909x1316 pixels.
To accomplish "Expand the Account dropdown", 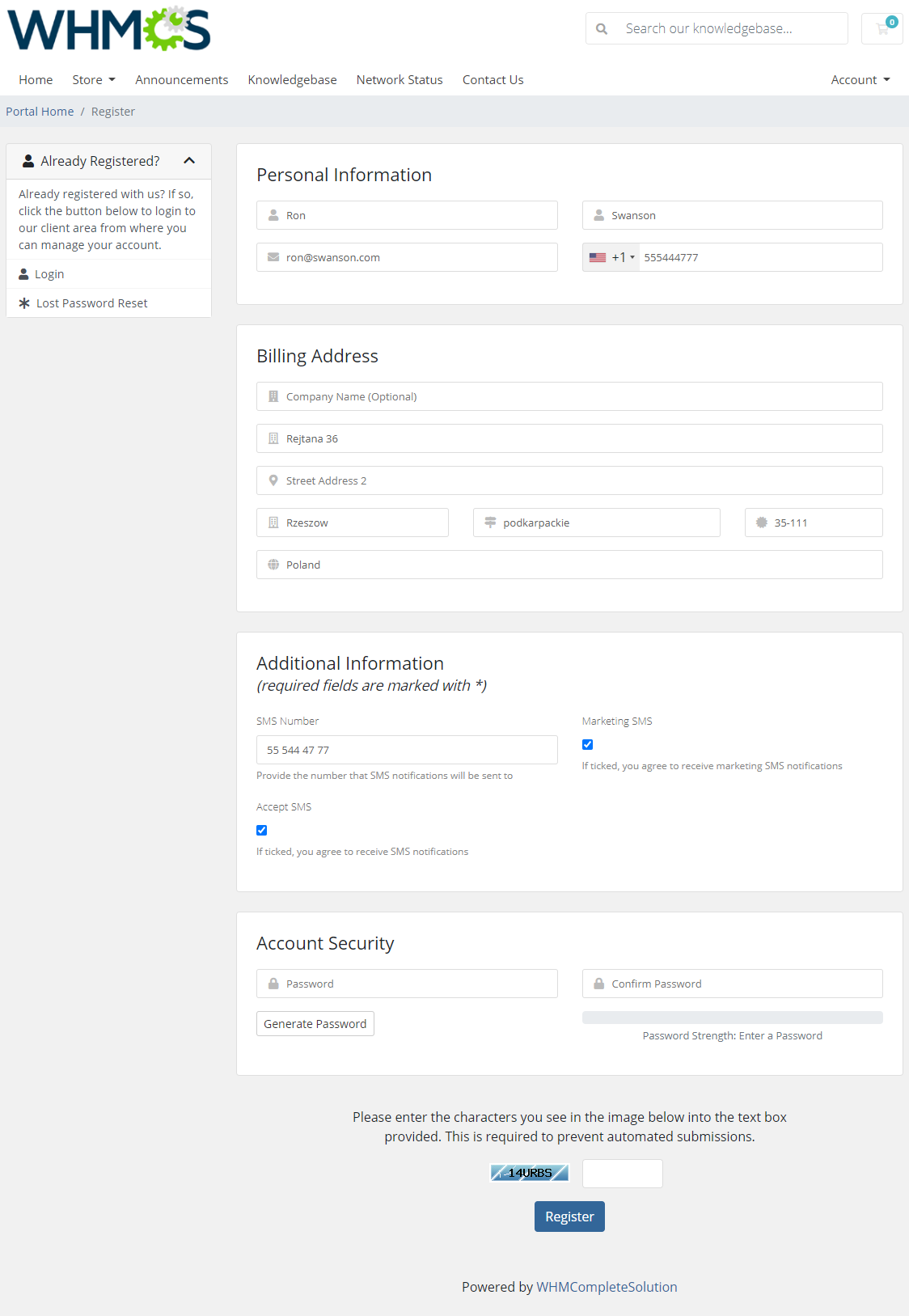I will click(860, 79).
